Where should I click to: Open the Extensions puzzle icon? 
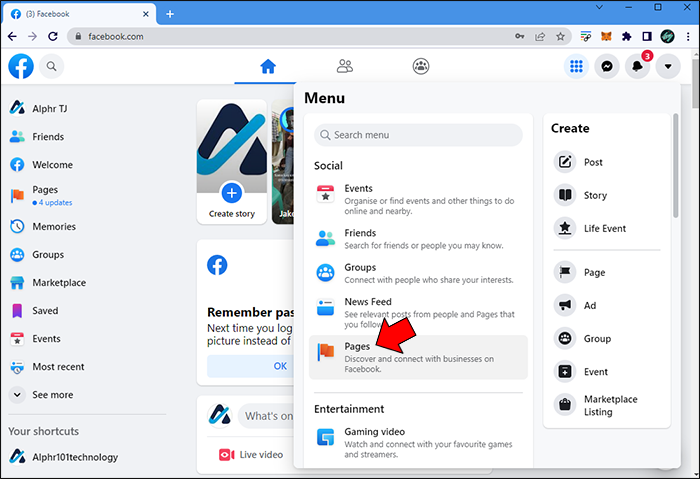626,36
